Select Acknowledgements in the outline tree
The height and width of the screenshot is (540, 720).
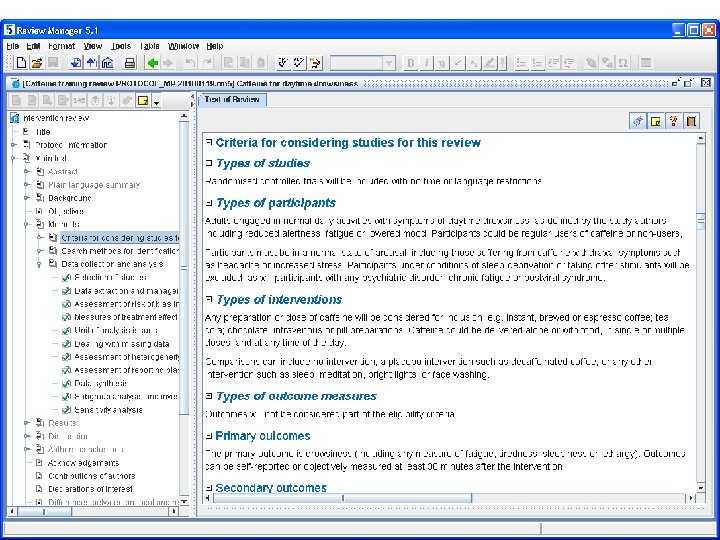tap(83, 463)
